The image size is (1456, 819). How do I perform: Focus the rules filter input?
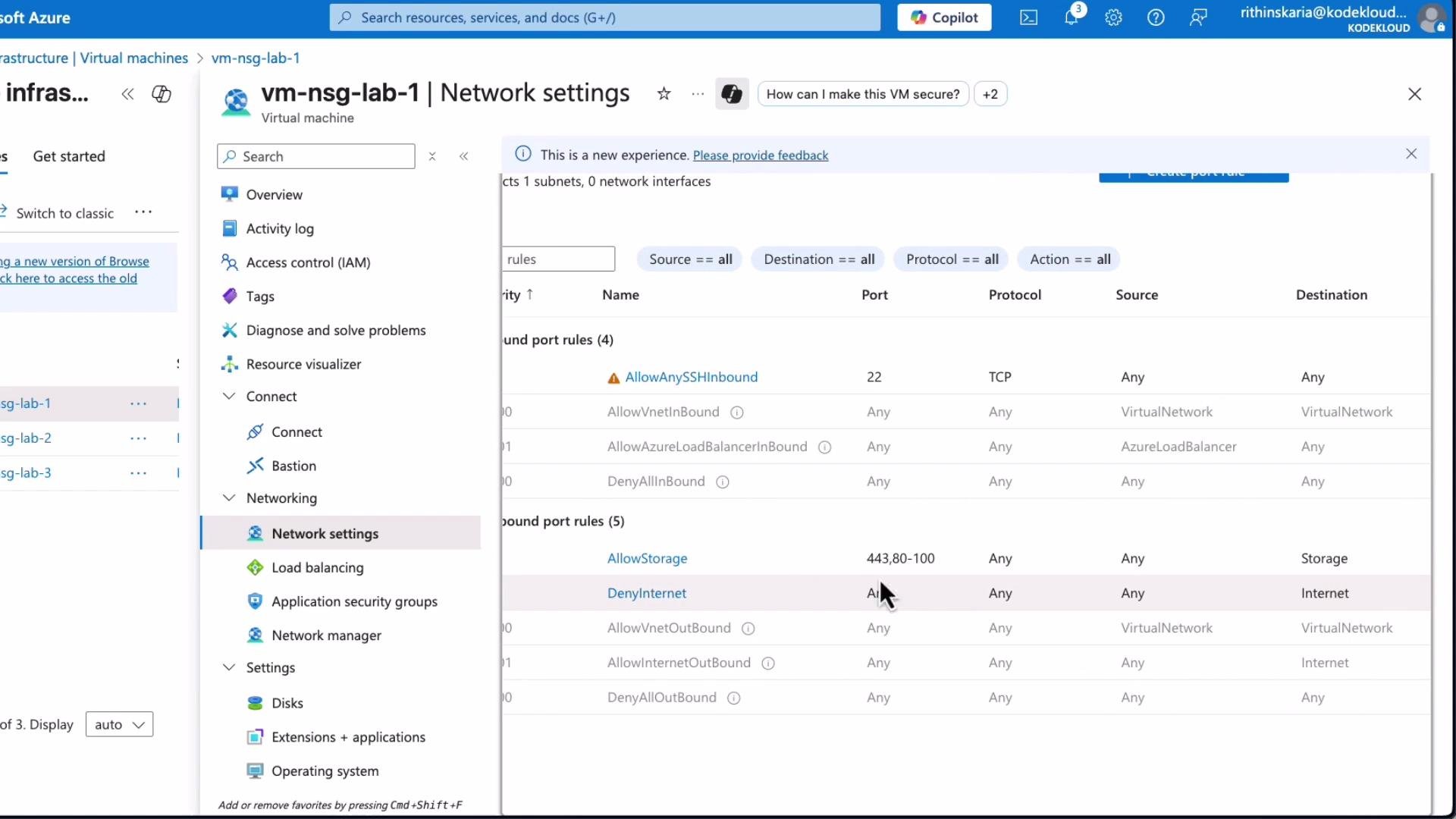point(558,259)
